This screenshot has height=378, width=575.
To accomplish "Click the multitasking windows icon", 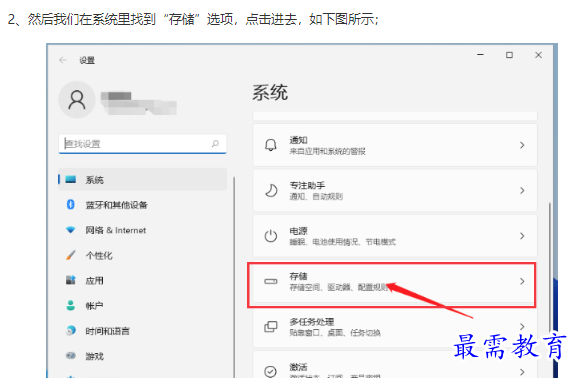I will [x=271, y=326].
